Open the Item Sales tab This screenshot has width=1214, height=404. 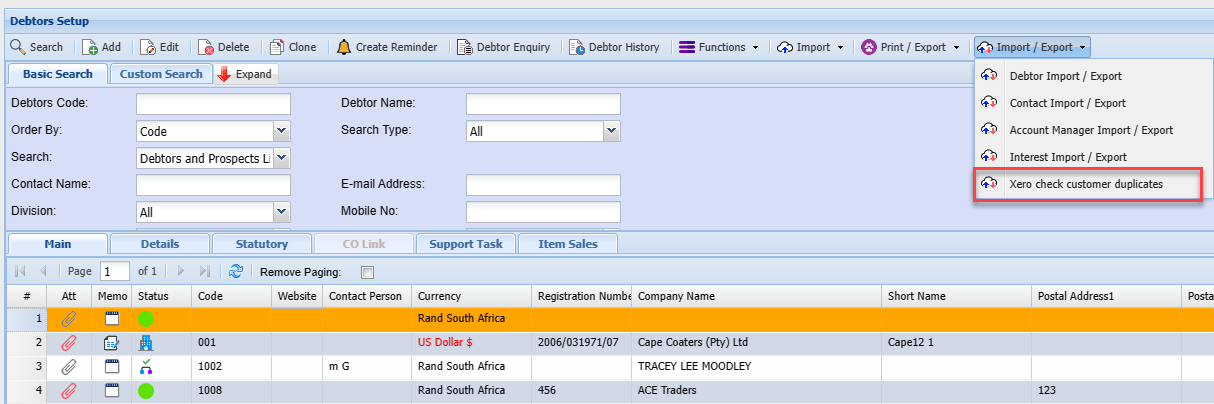(568, 244)
